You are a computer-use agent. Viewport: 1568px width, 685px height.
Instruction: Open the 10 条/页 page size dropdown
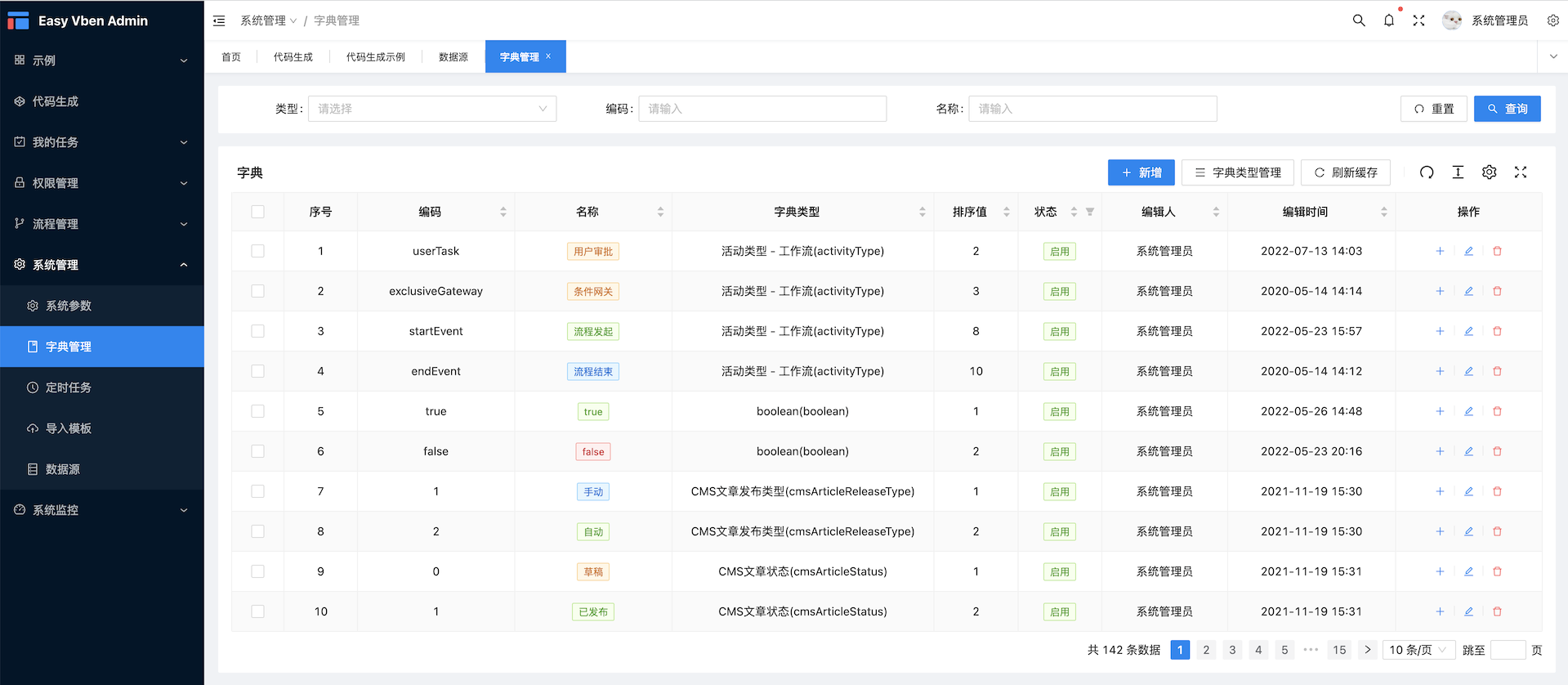pyautogui.click(x=1420, y=650)
